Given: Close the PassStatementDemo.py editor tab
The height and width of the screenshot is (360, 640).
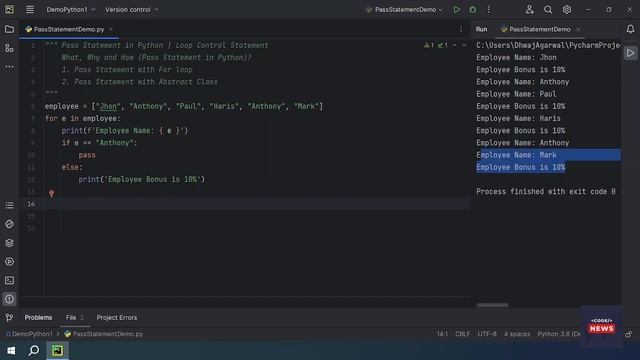Looking at the screenshot, I should (111, 29).
